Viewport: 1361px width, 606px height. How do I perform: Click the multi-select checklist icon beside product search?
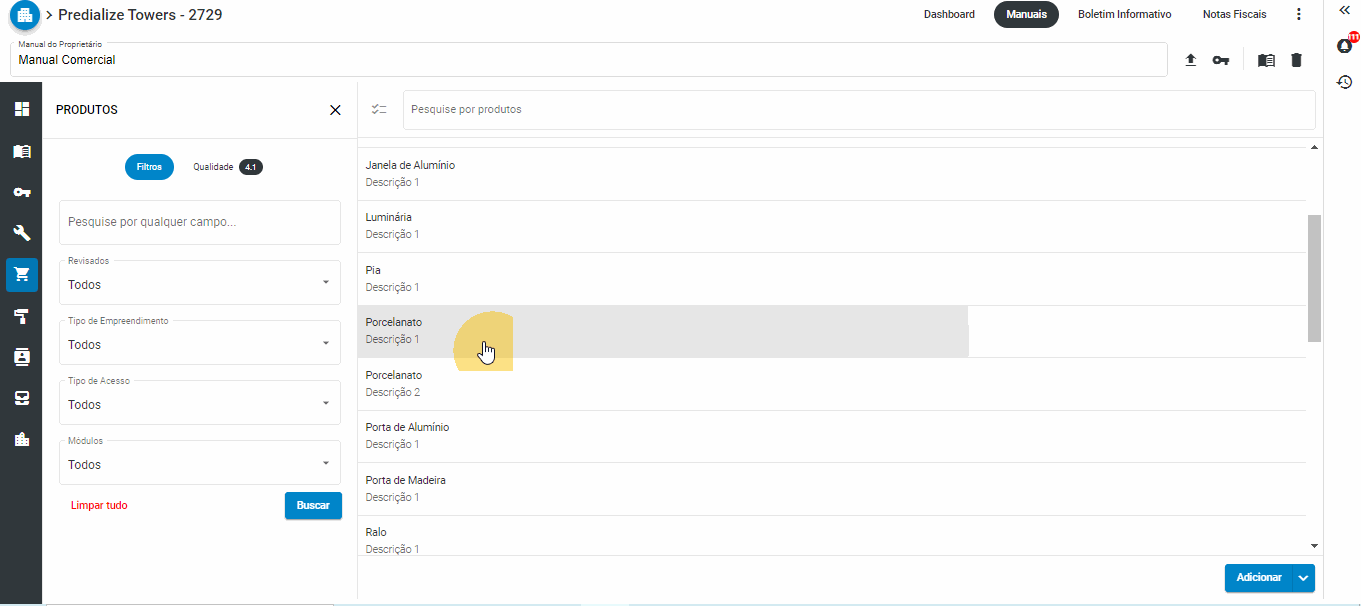coord(379,109)
